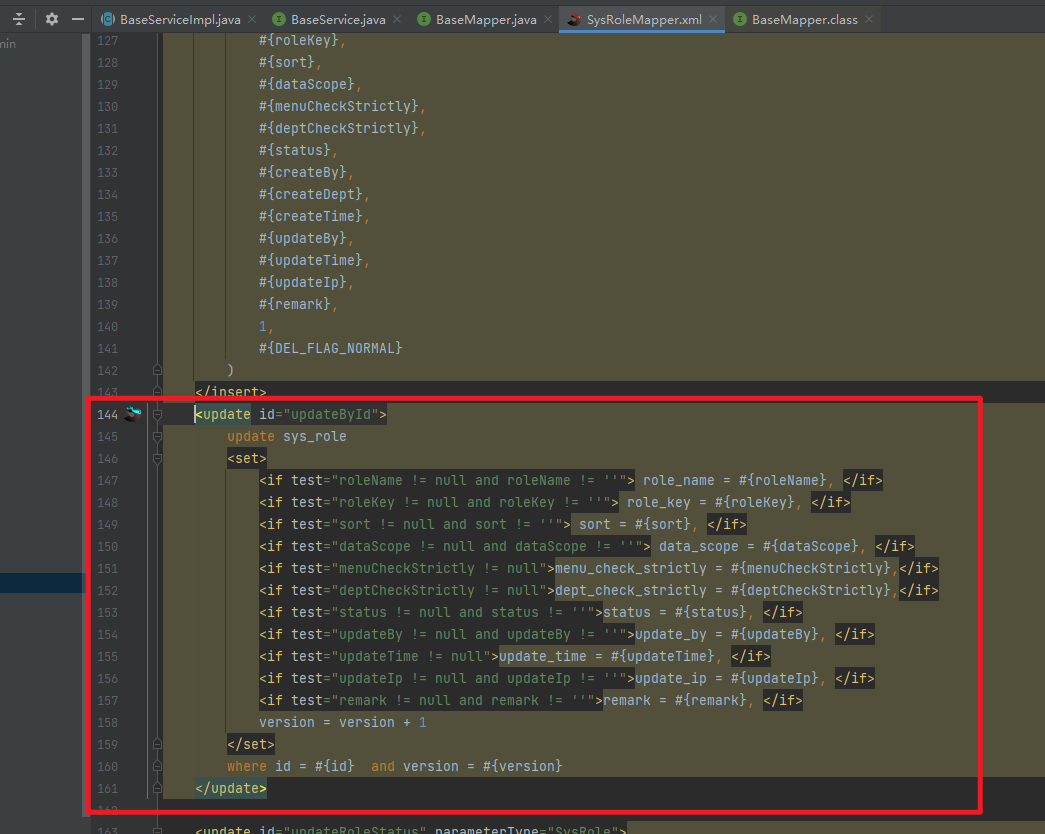Close the SysRoleMapper.xml tab
Screen dimensions: 1045x834
(712, 19)
